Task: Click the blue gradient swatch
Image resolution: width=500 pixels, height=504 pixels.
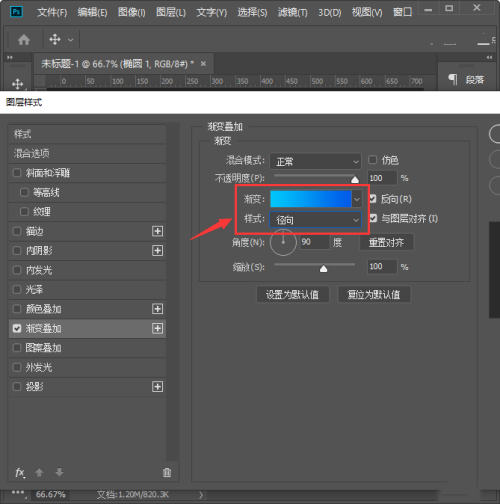Action: [x=311, y=199]
